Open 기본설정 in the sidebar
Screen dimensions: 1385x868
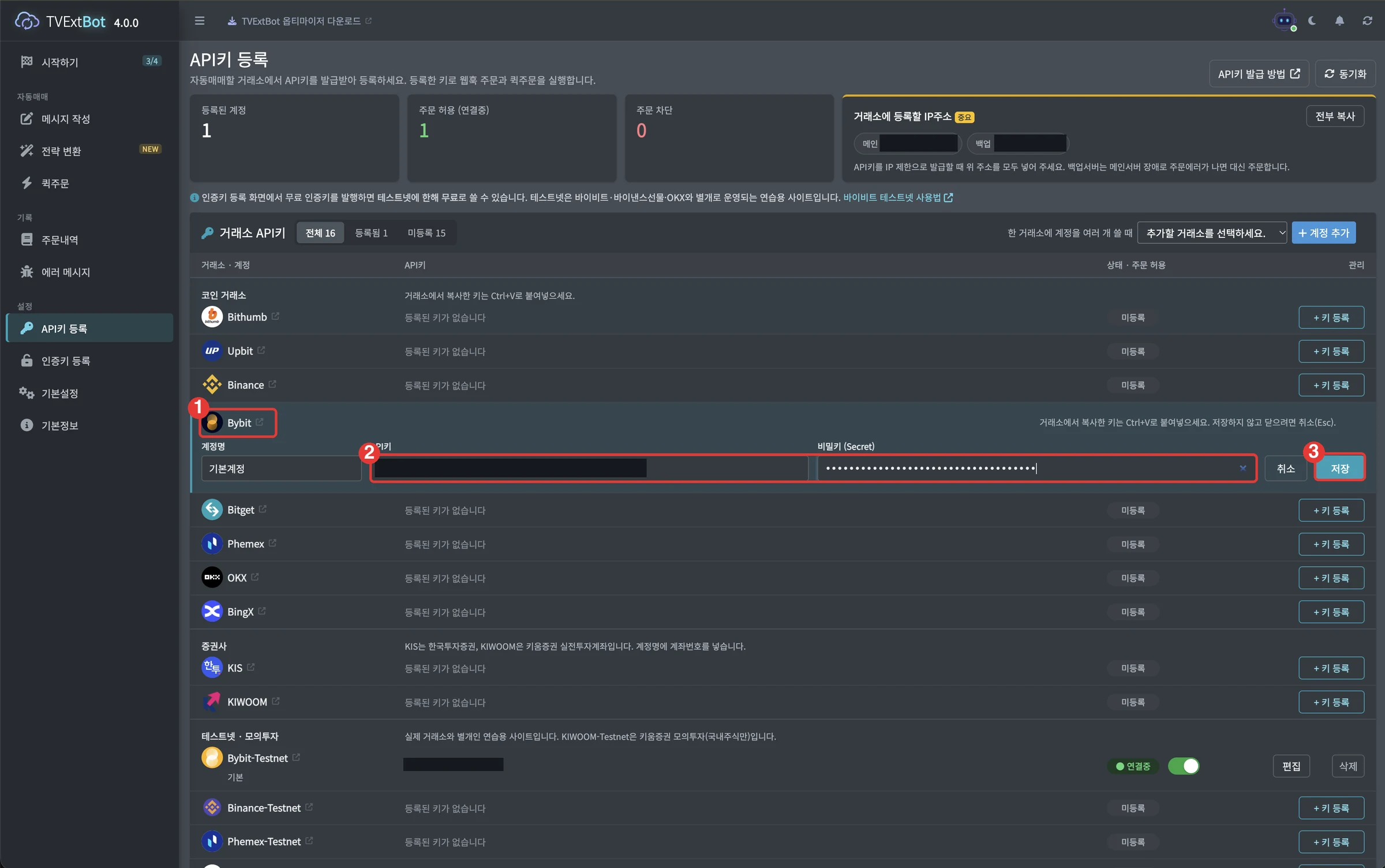(89, 393)
